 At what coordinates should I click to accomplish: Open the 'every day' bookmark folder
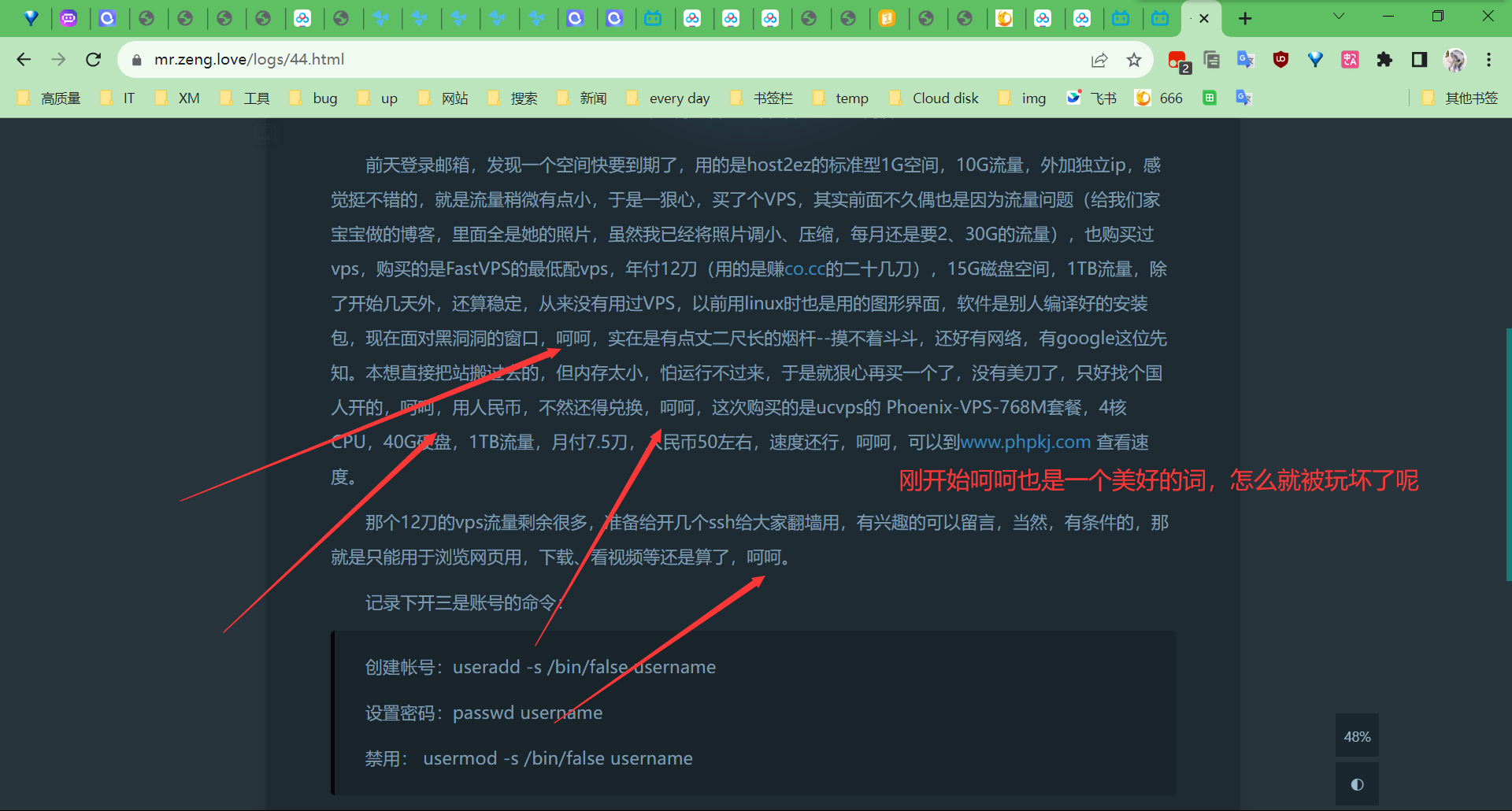669,98
